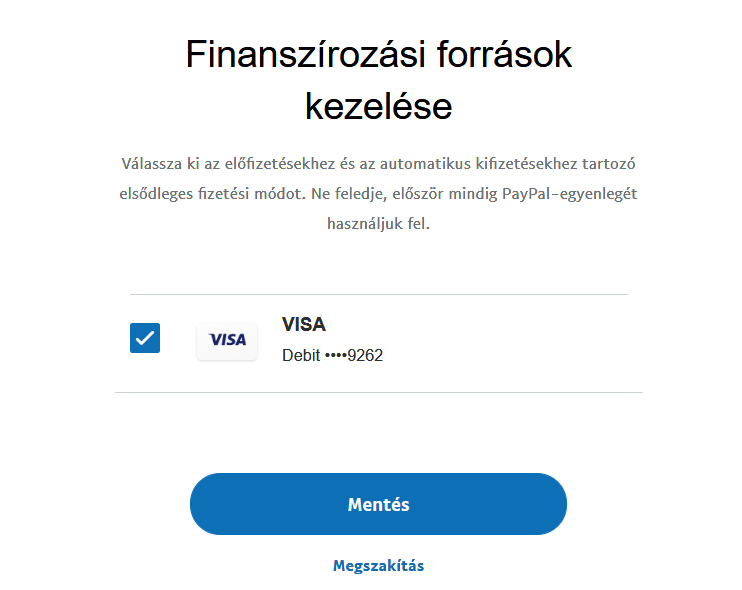This screenshot has width=742, height=590.
Task: Click the Megszakítás link
Action: click(378, 566)
